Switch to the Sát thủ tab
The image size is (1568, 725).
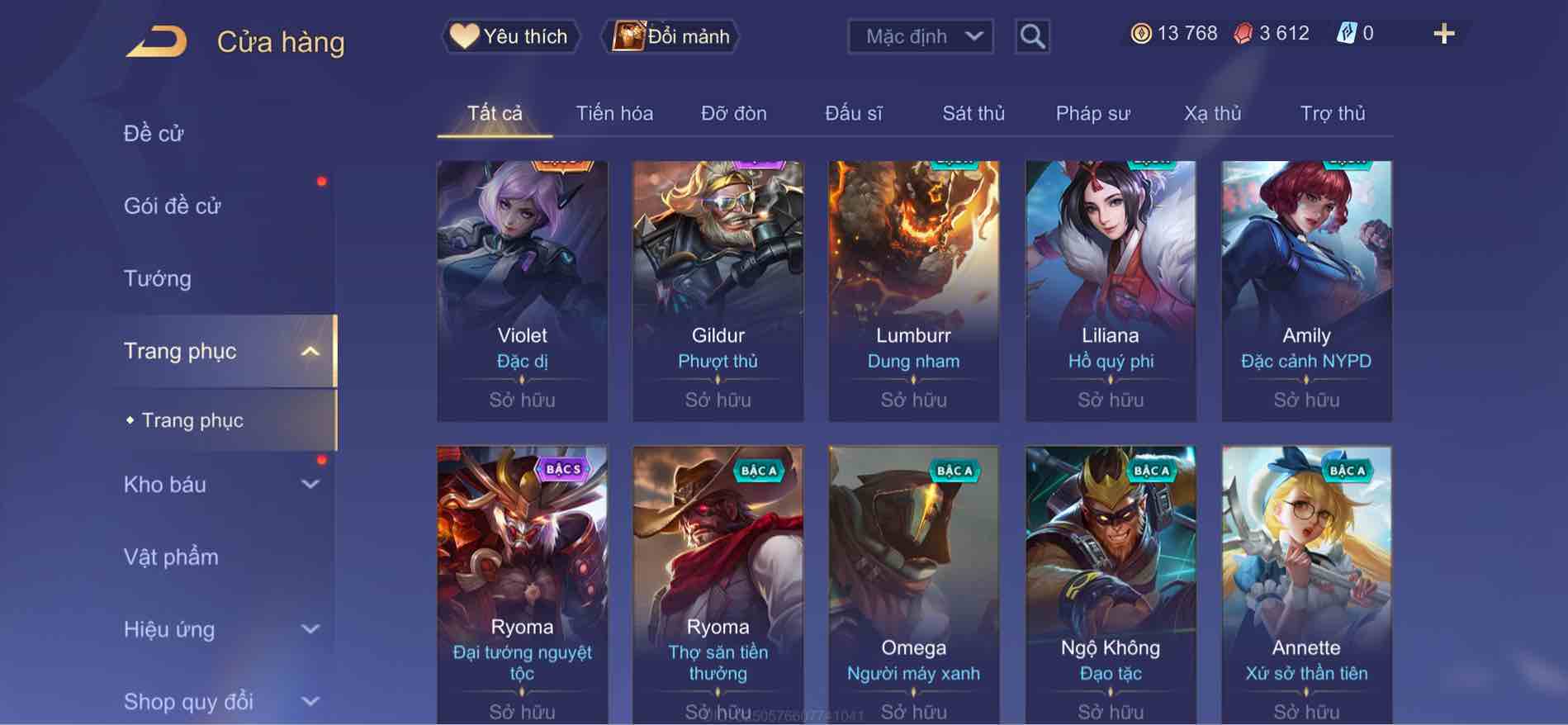[x=973, y=113]
